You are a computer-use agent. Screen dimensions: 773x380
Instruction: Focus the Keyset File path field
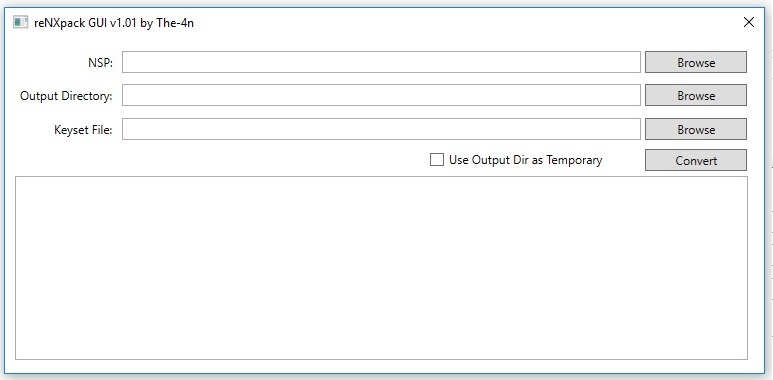381,129
